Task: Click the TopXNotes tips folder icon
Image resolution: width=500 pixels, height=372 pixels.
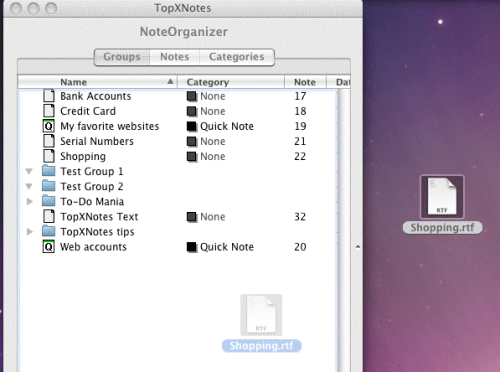Action: (x=49, y=231)
